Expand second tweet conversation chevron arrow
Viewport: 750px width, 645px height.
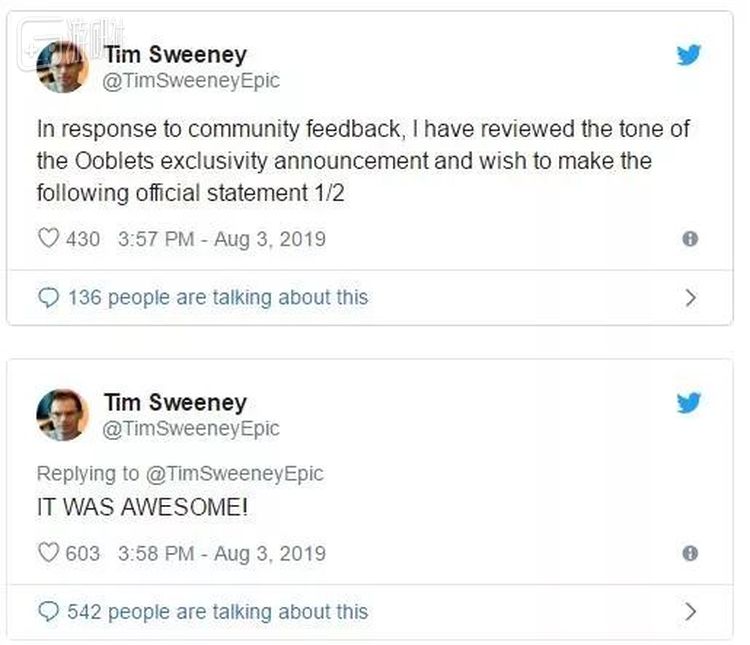689,612
